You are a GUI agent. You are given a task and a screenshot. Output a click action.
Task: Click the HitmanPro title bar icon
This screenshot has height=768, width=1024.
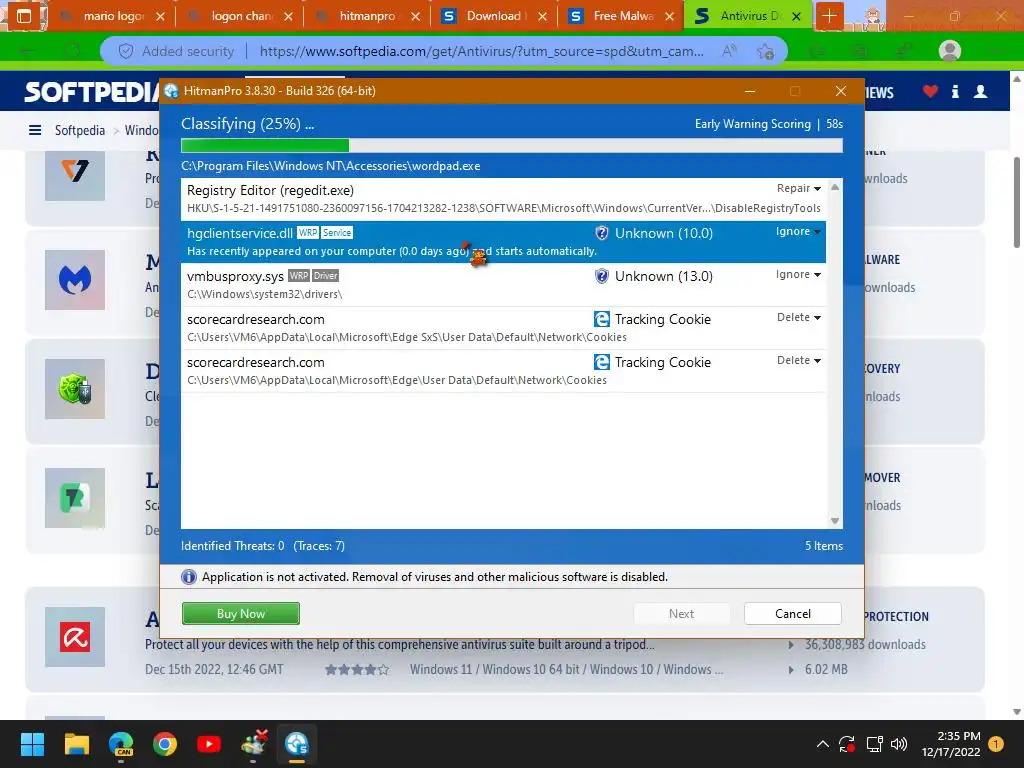[171, 91]
